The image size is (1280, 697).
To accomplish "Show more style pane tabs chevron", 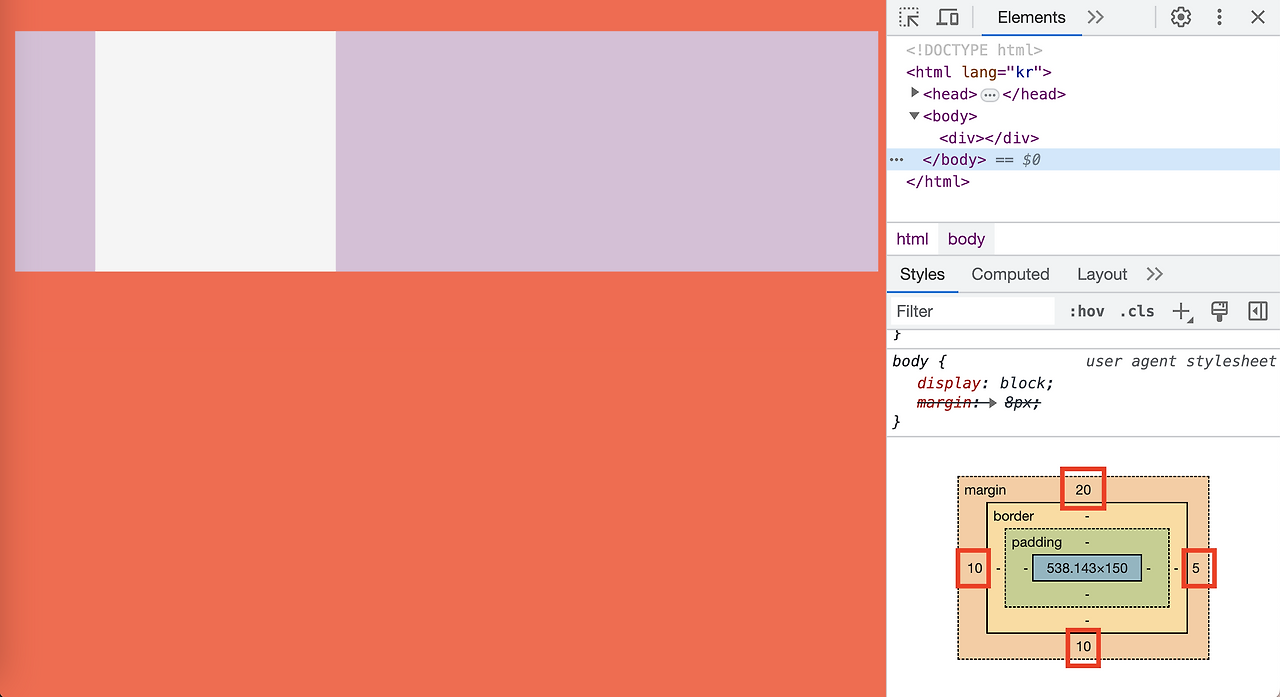I will click(x=1155, y=274).
